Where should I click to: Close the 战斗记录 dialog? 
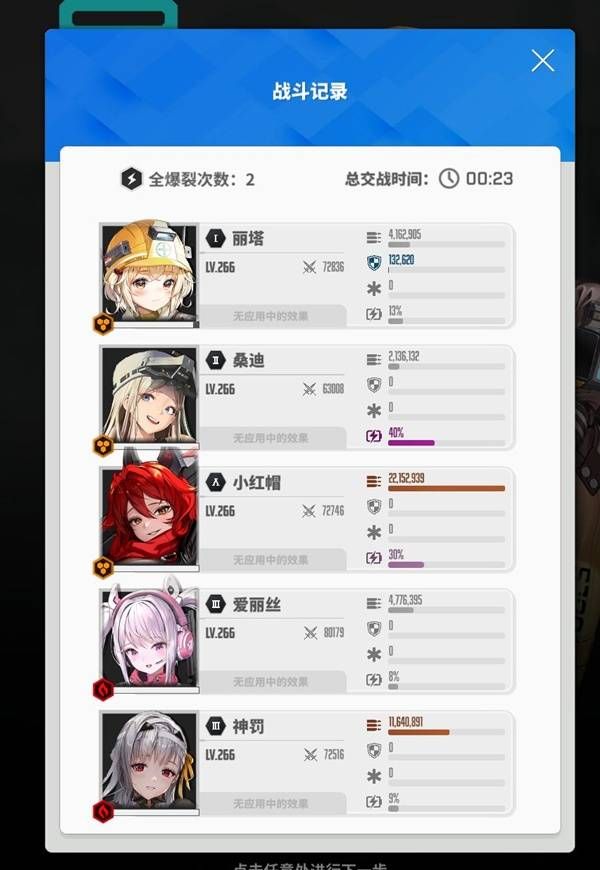[x=542, y=60]
